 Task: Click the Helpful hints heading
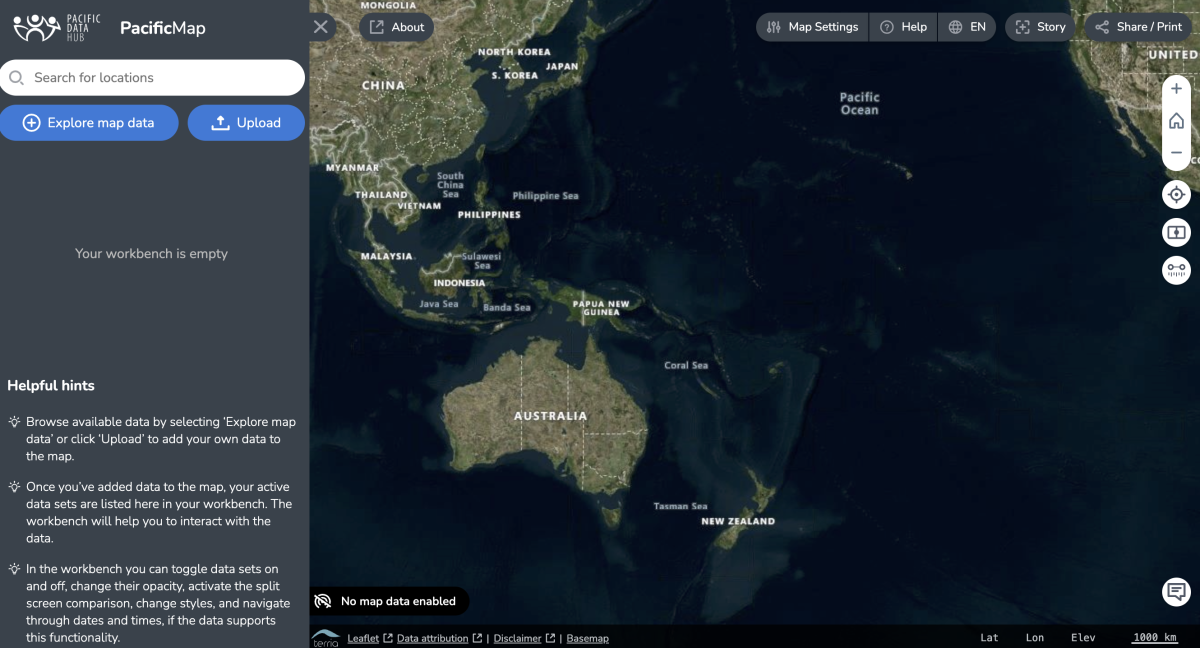(51, 385)
